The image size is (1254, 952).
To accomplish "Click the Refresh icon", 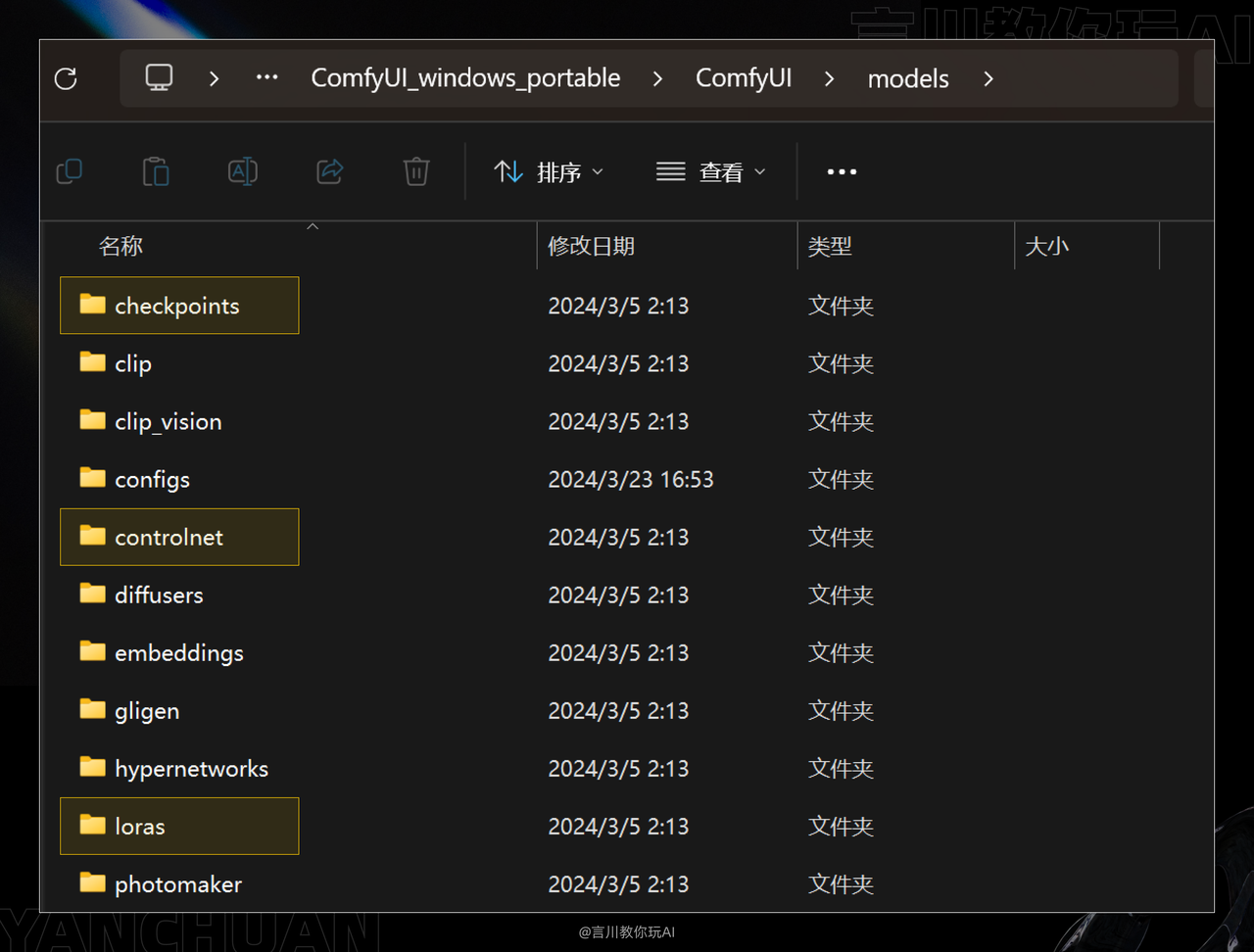I will click(x=65, y=78).
